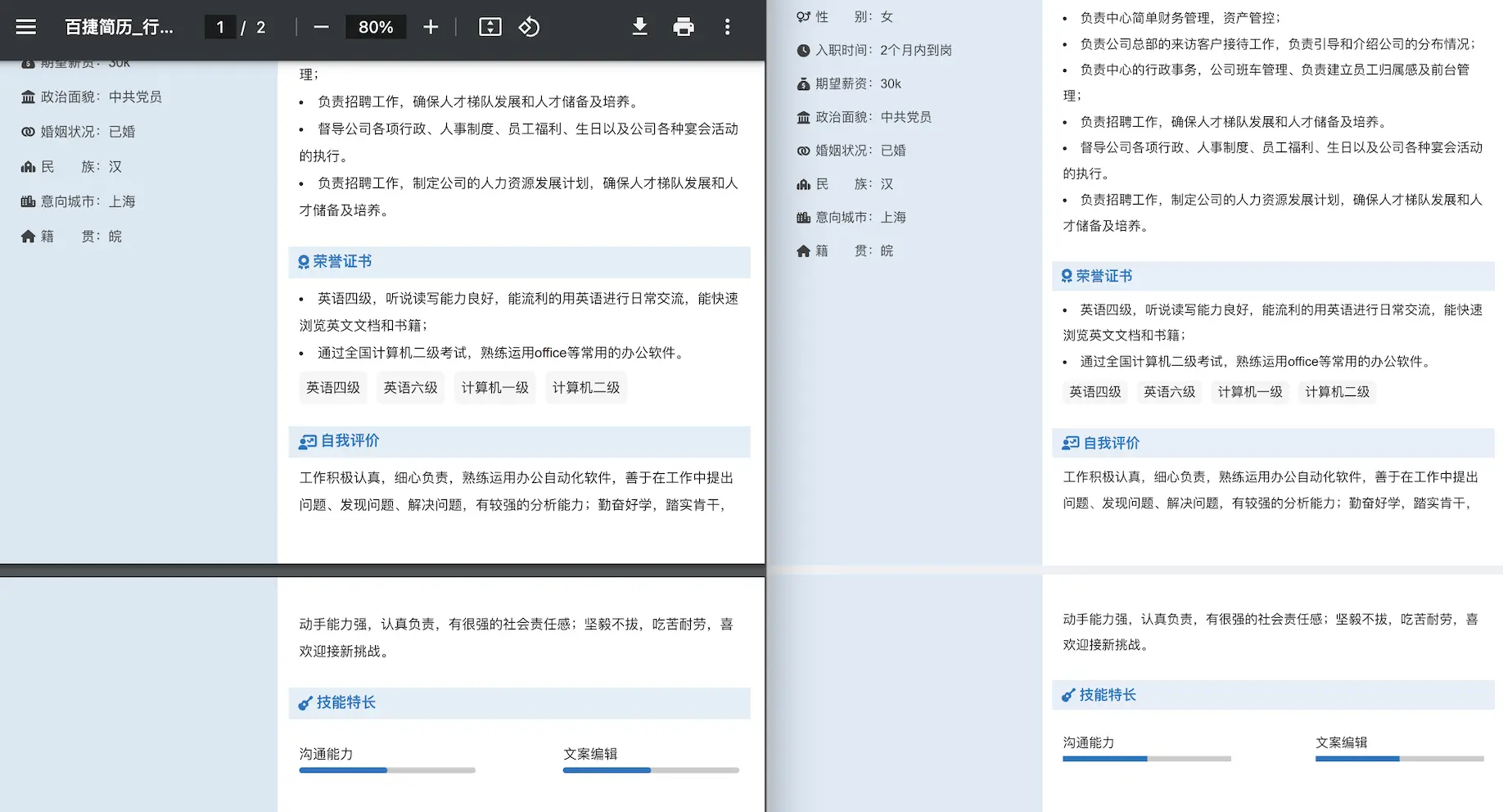
Task: Click the 英语四级 tag in the PDF
Action: click(x=333, y=387)
